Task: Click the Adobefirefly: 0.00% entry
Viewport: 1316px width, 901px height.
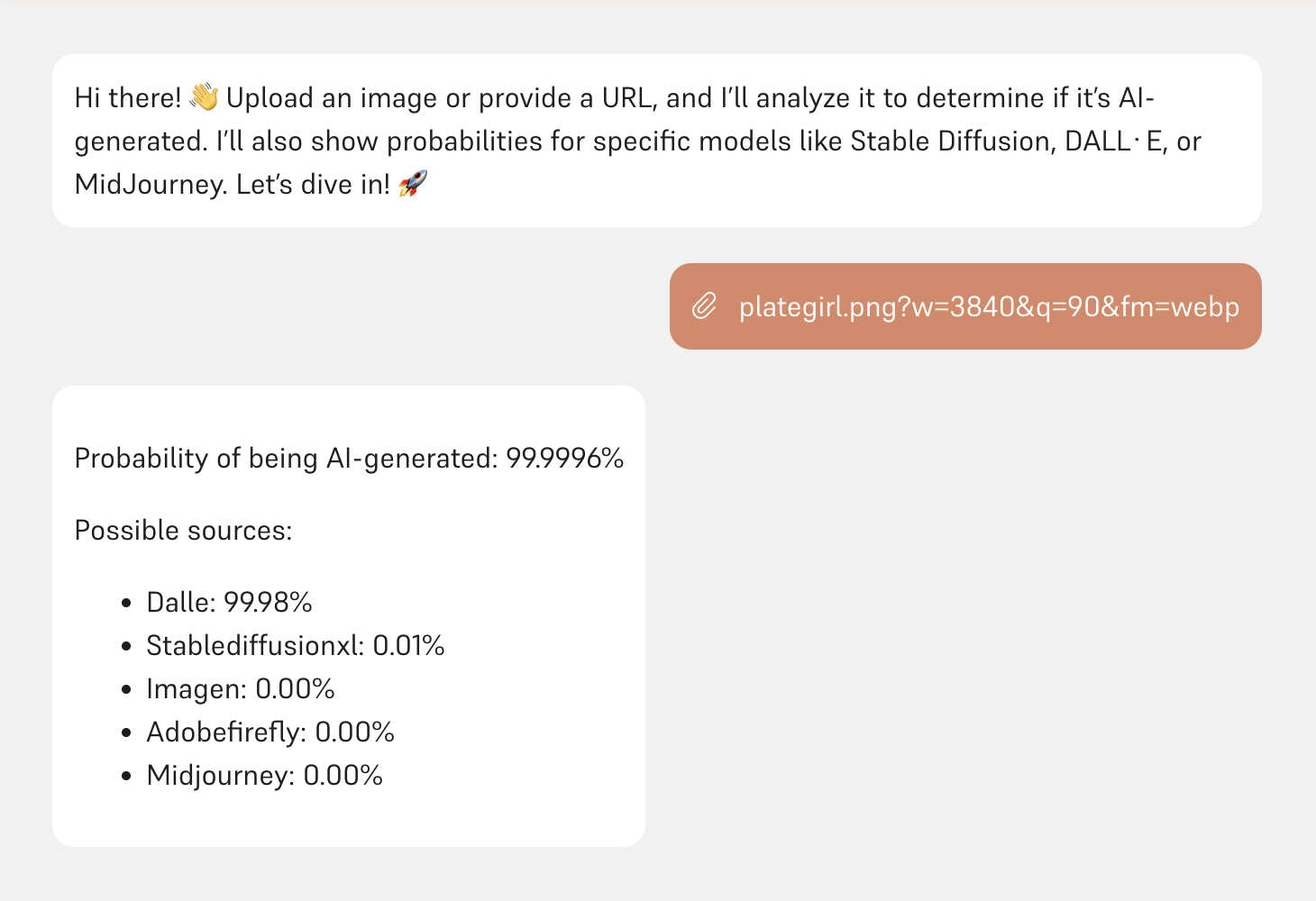Action: coord(270,732)
